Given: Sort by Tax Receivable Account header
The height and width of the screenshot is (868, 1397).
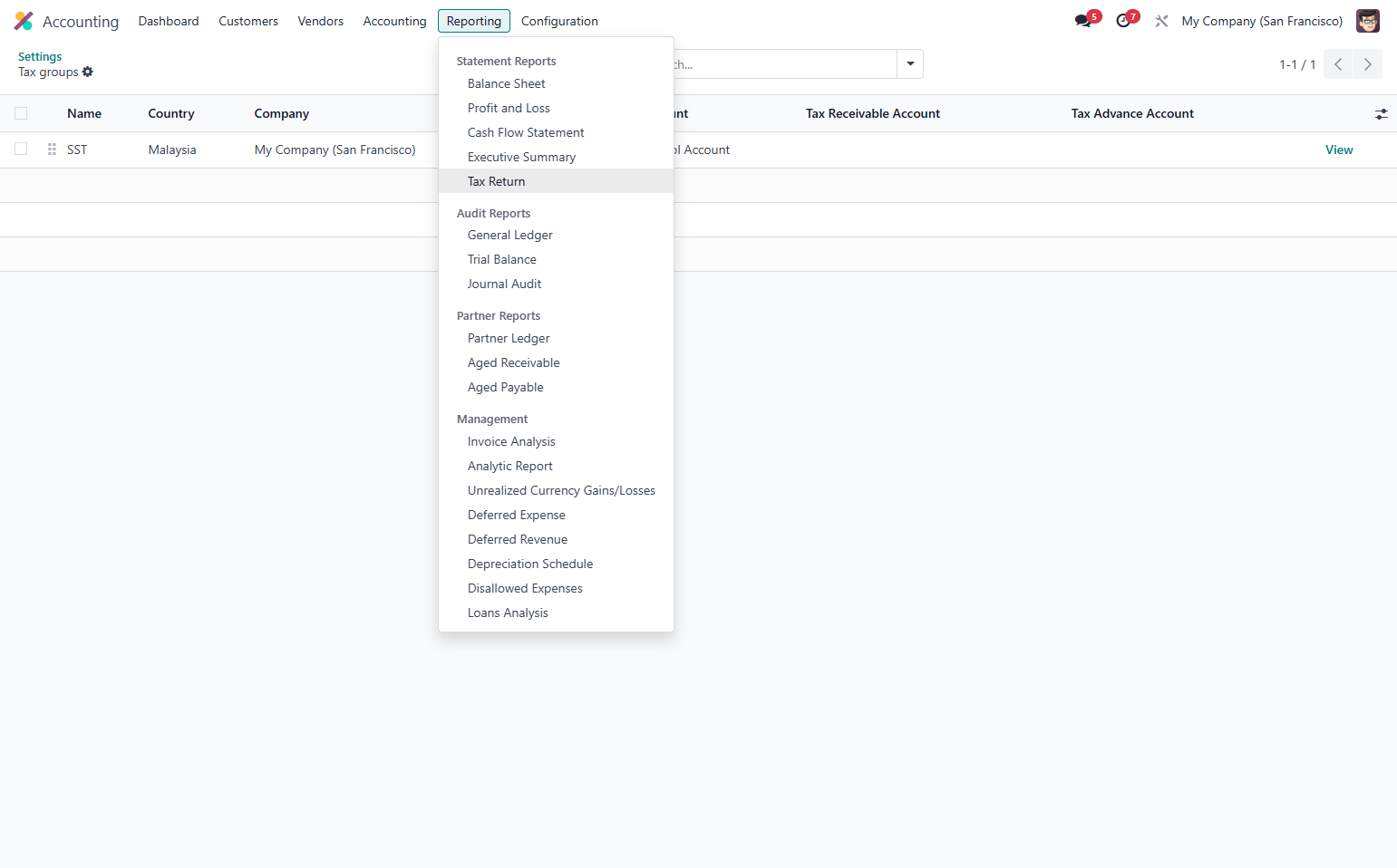Looking at the screenshot, I should [x=873, y=113].
